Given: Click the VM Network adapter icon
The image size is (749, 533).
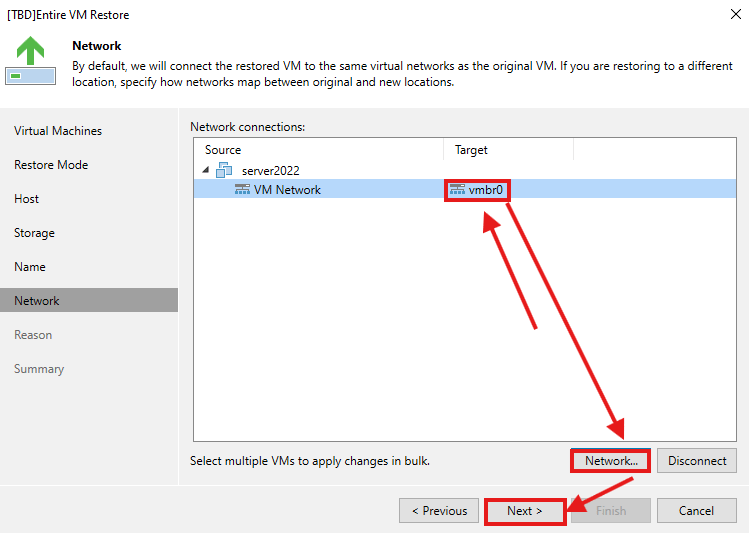Looking at the screenshot, I should pyautogui.click(x=242, y=189).
